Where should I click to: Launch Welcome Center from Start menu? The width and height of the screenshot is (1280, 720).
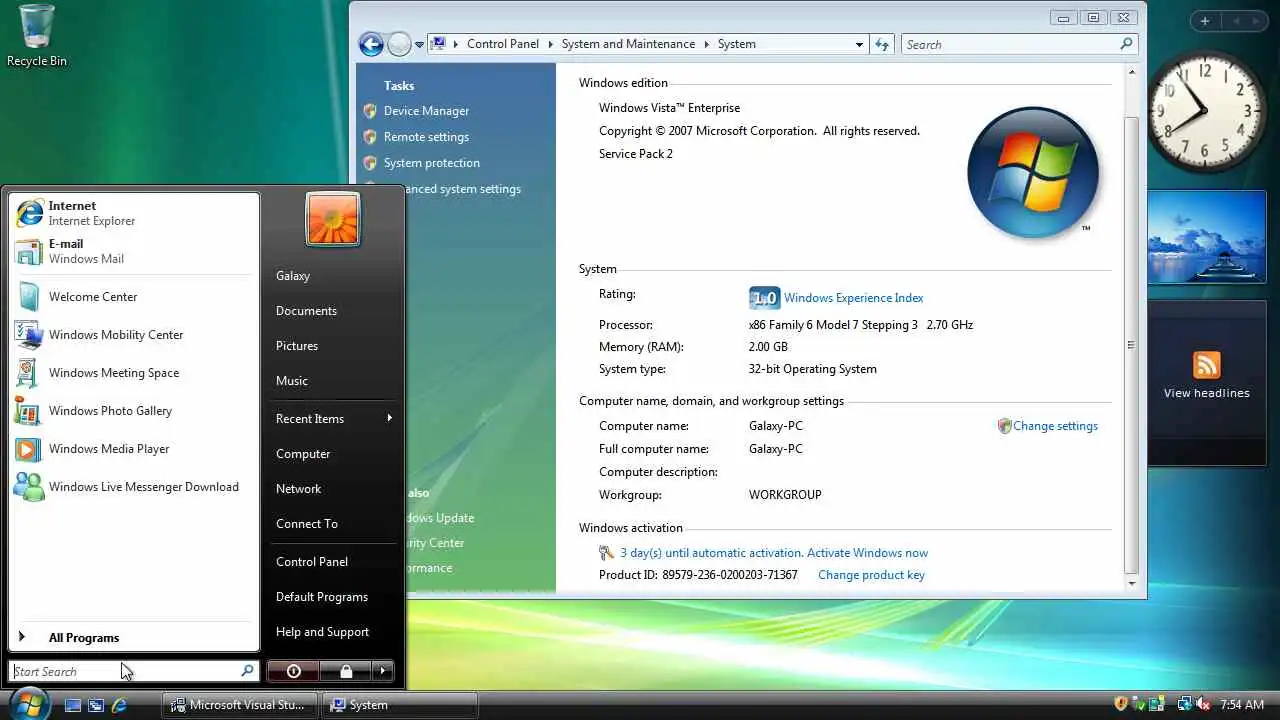132,297
